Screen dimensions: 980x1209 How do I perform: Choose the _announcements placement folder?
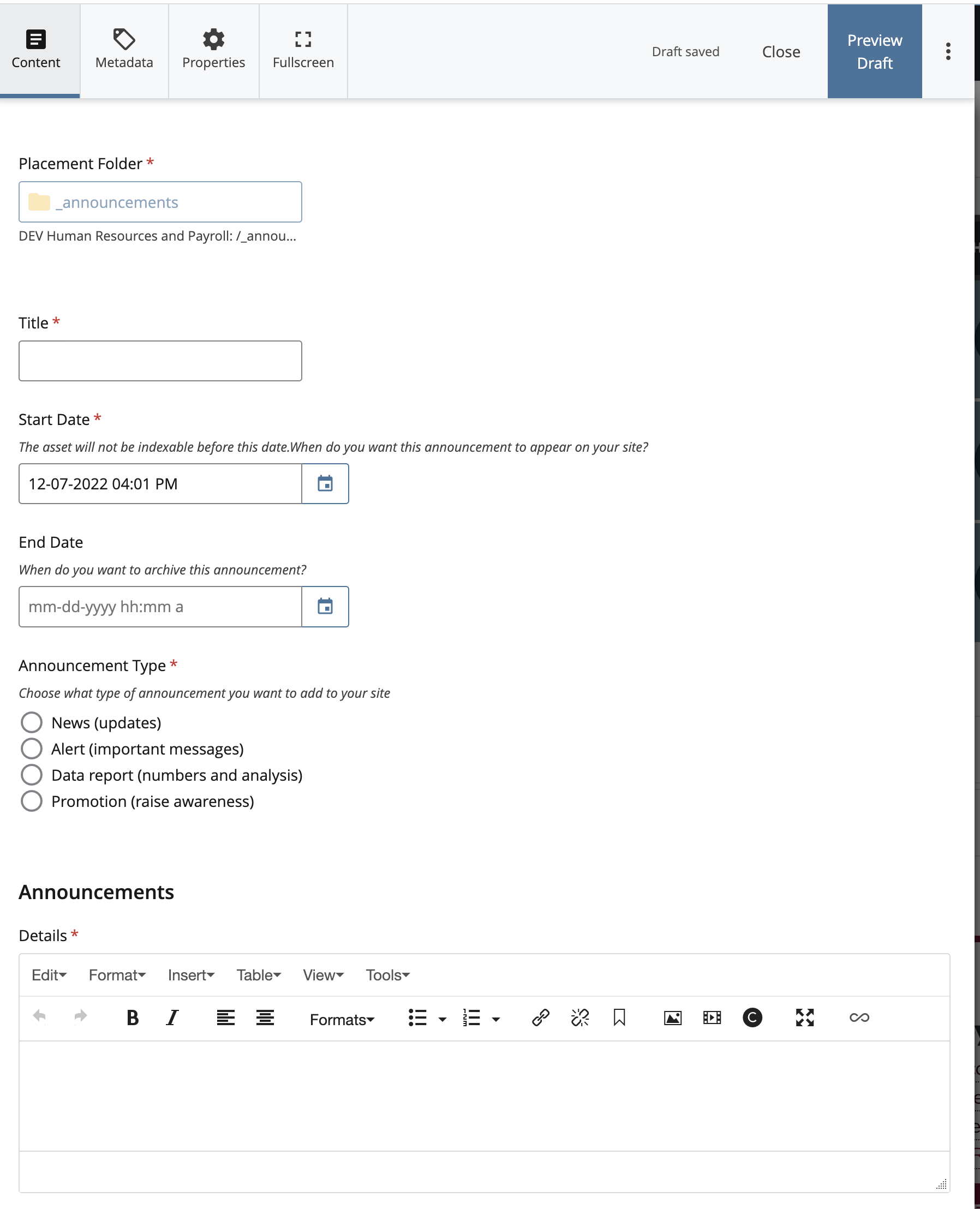160,201
